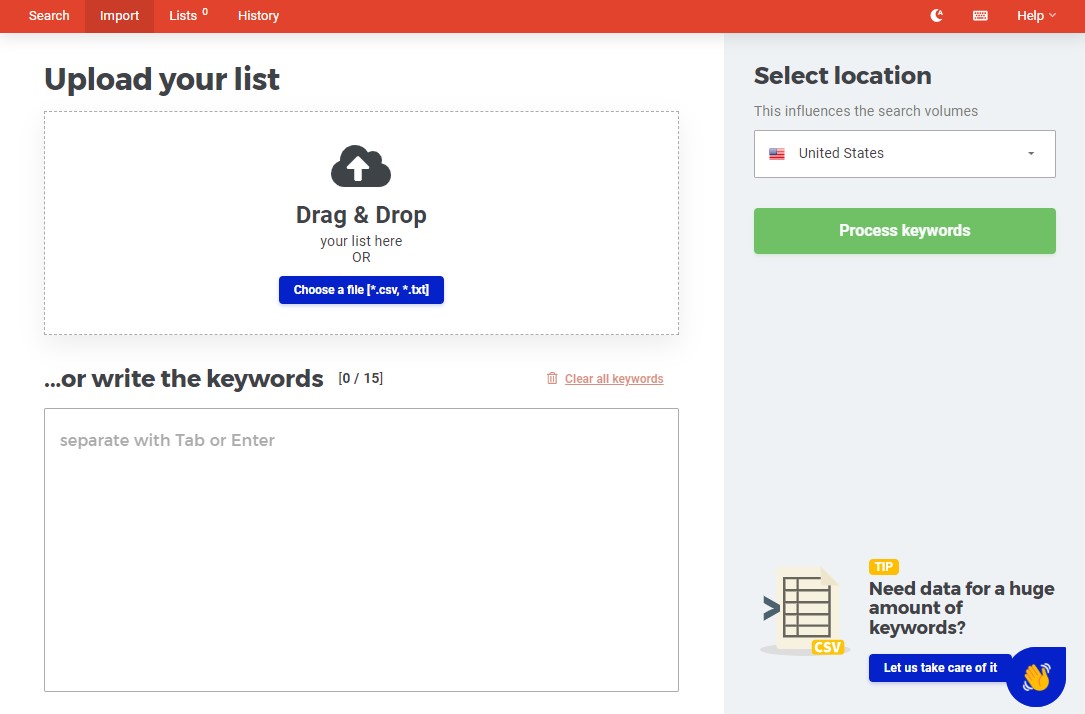Image resolution: width=1085 pixels, height=714 pixels.
Task: Click Choose a file button
Action: pos(361,290)
